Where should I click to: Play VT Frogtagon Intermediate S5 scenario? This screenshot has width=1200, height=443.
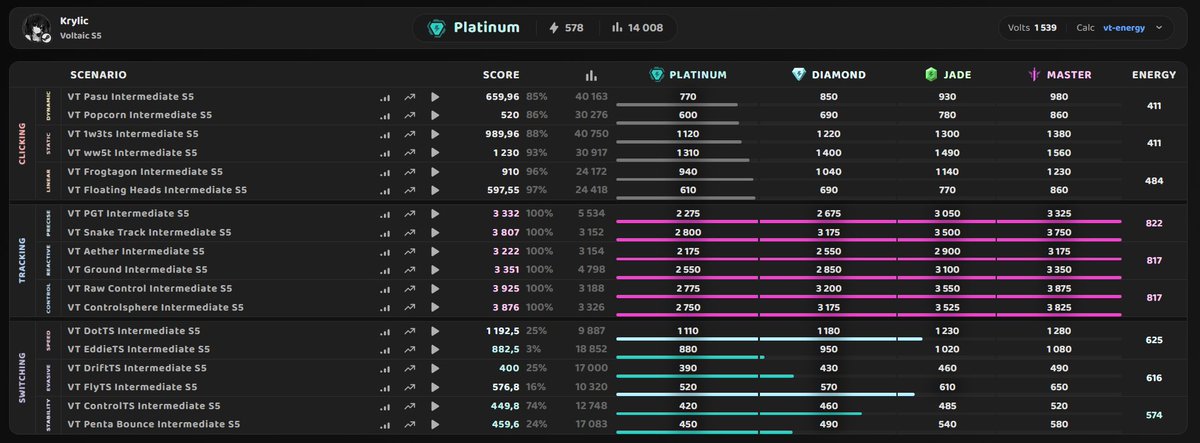click(x=435, y=172)
